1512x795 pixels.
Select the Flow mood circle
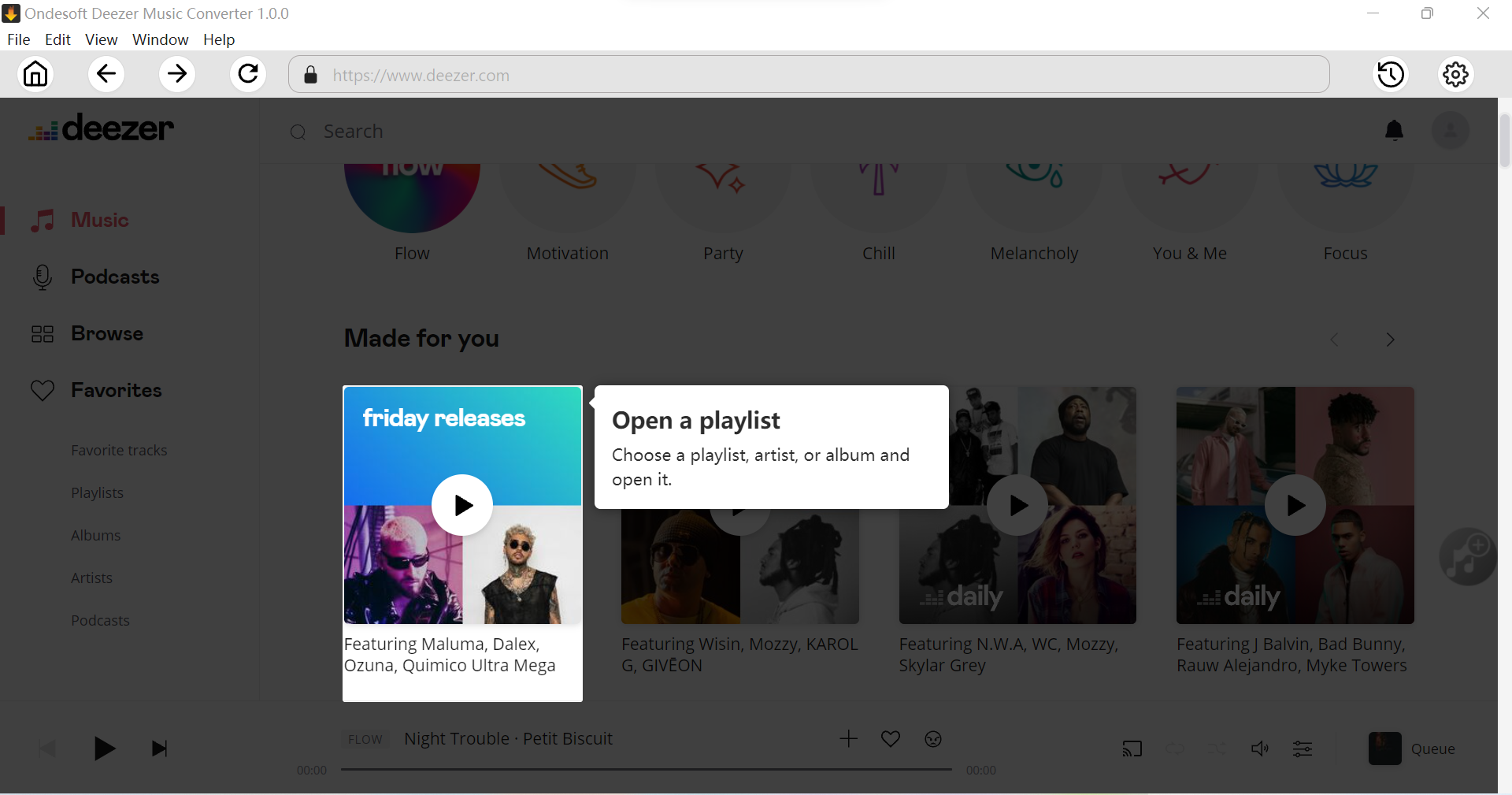(x=412, y=197)
